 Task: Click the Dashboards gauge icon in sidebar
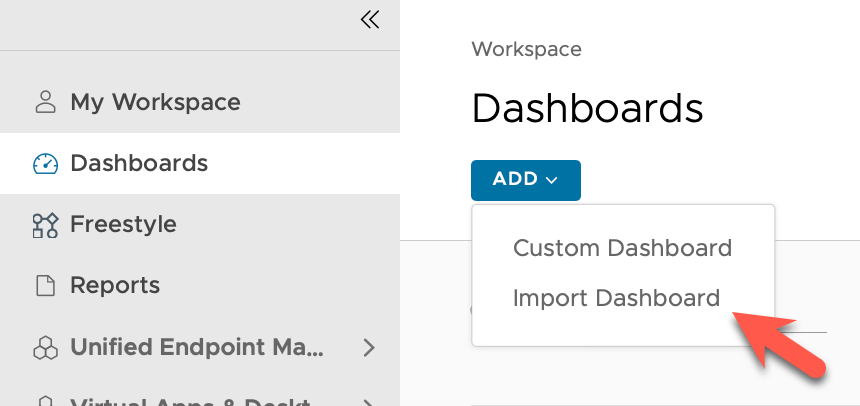(45, 163)
